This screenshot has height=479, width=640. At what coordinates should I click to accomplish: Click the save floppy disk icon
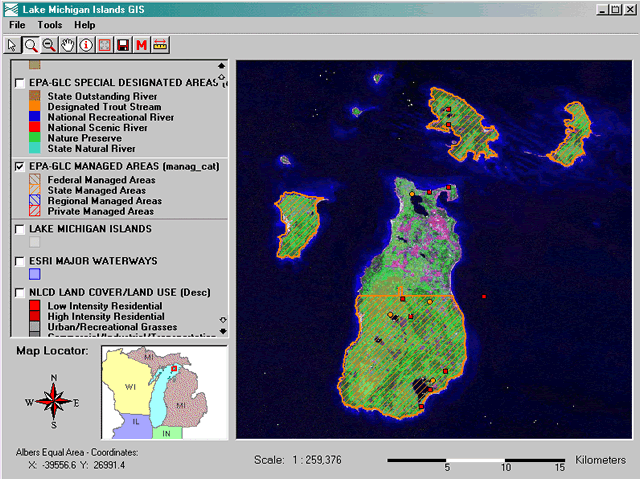(123, 45)
